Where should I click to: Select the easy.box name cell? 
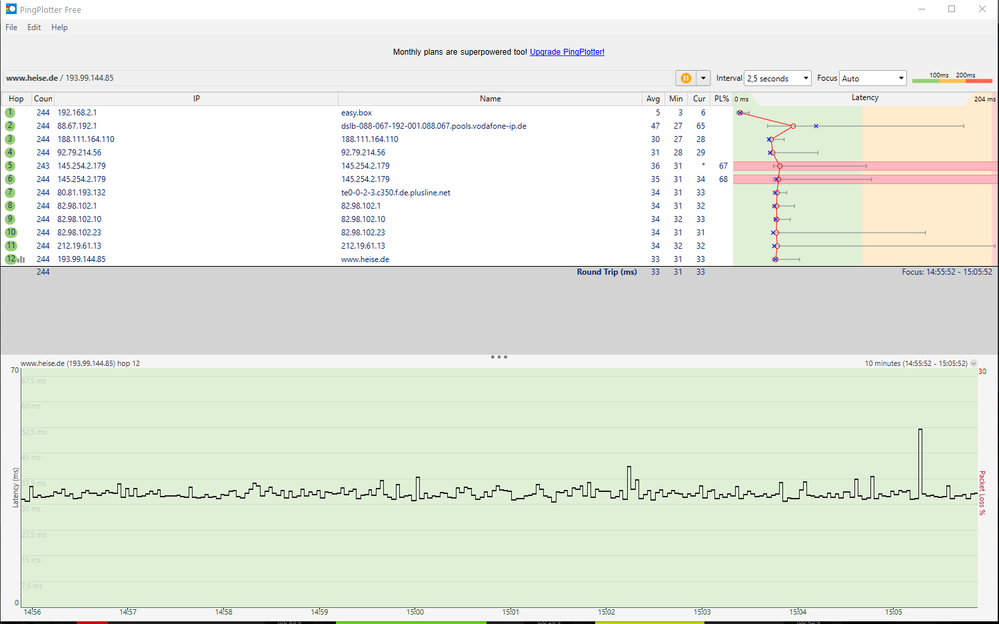356,113
